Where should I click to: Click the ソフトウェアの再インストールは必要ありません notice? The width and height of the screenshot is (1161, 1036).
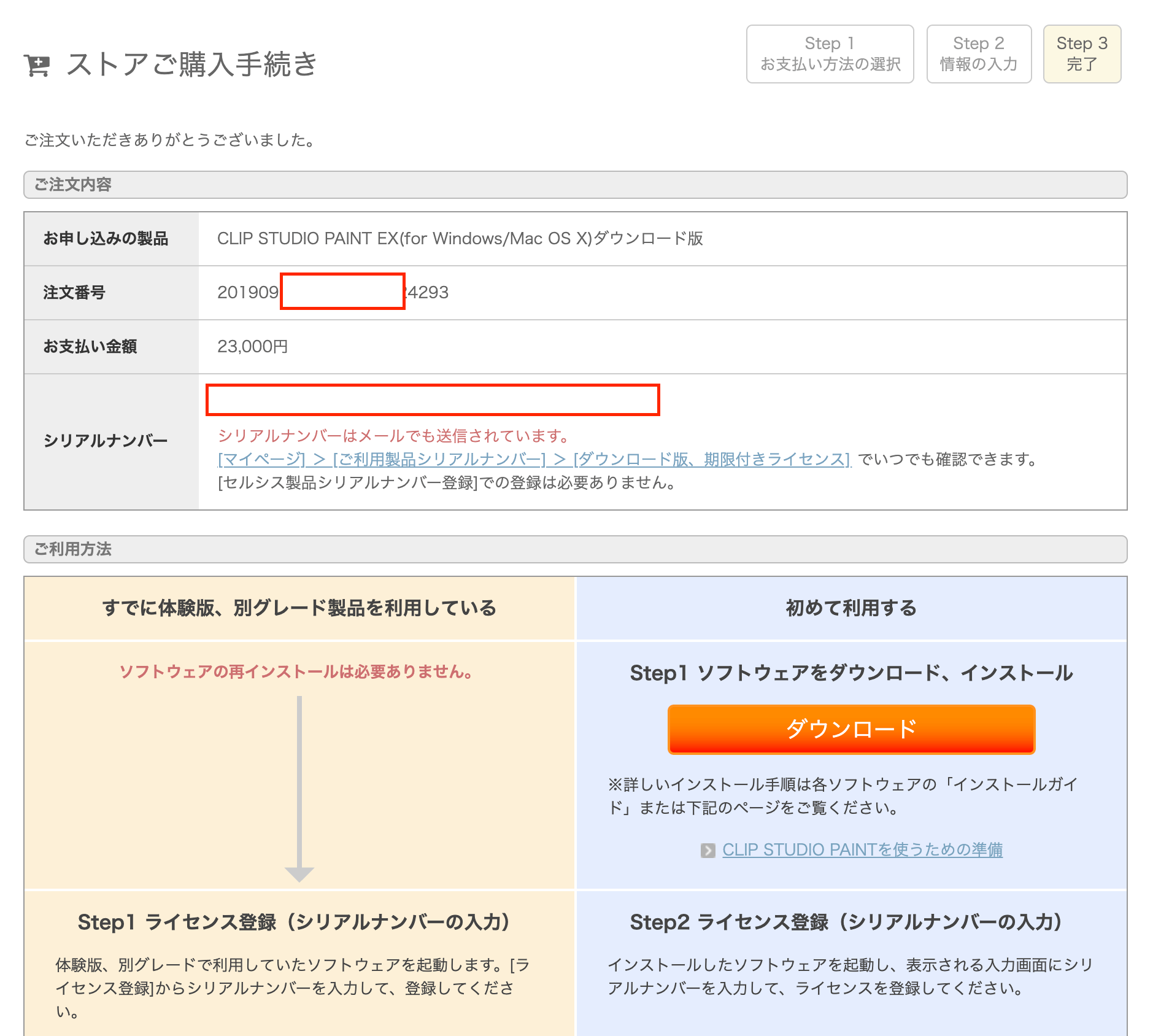[x=296, y=671]
